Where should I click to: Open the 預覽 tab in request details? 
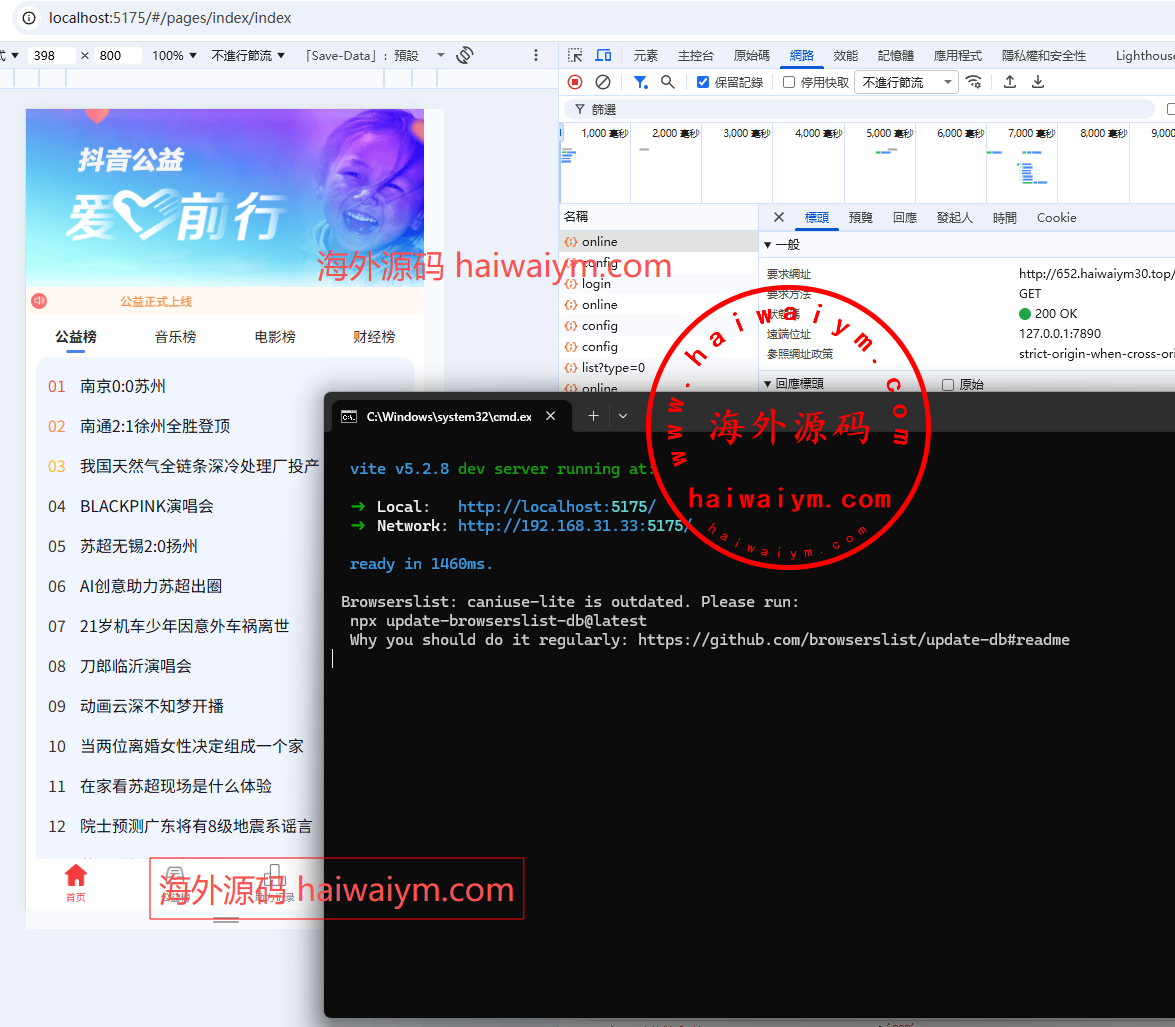[860, 217]
